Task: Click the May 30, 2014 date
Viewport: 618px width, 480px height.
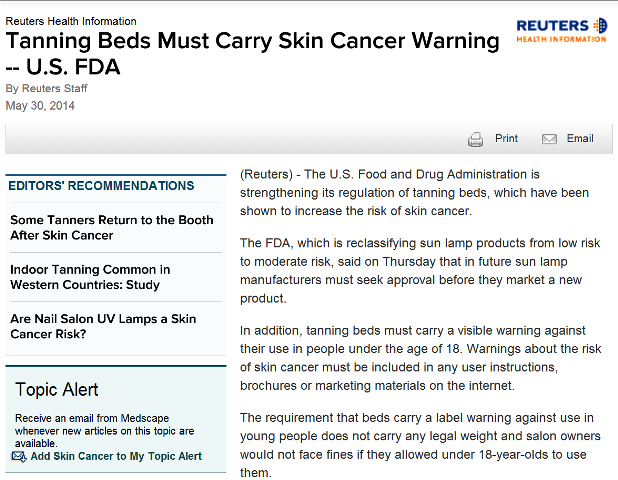Action: (40, 106)
